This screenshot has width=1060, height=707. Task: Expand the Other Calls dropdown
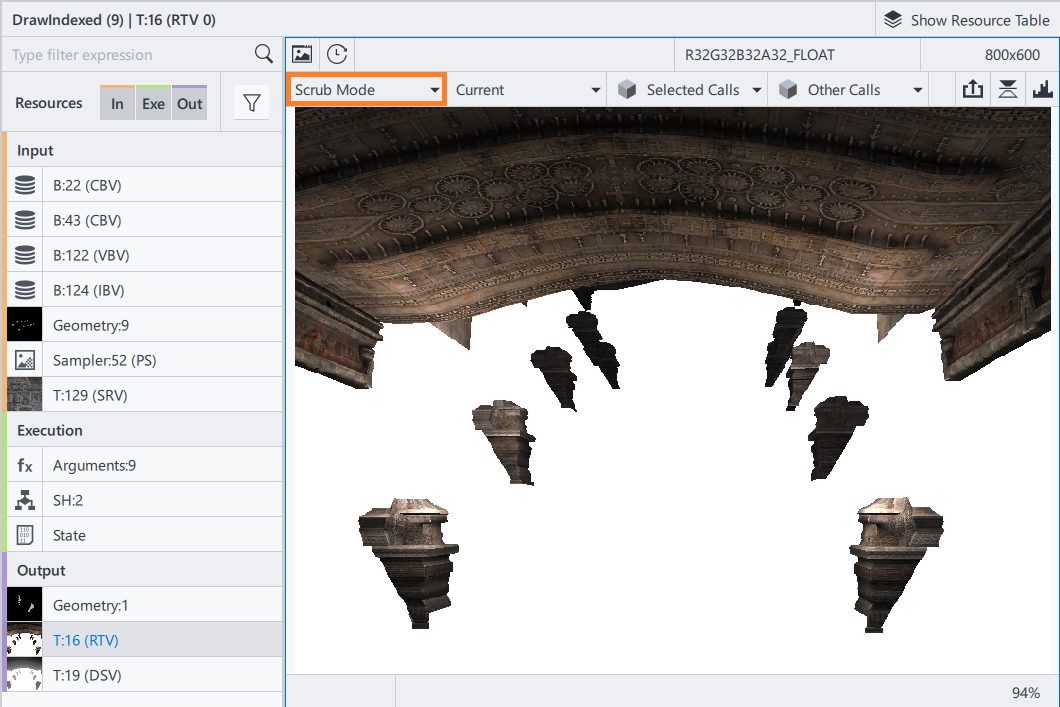pyautogui.click(x=850, y=90)
